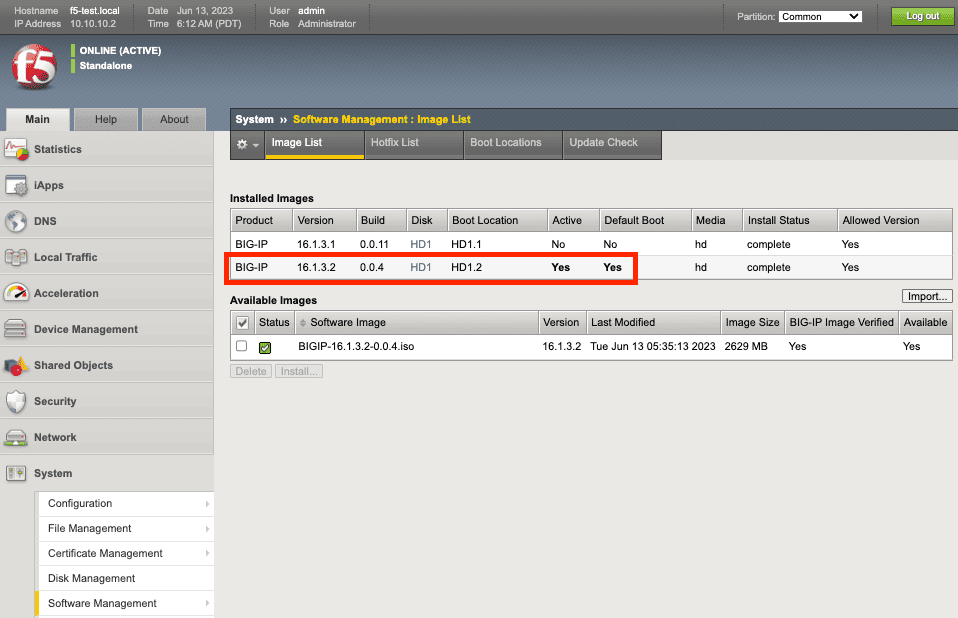Click the Security shield icon

[16, 401]
